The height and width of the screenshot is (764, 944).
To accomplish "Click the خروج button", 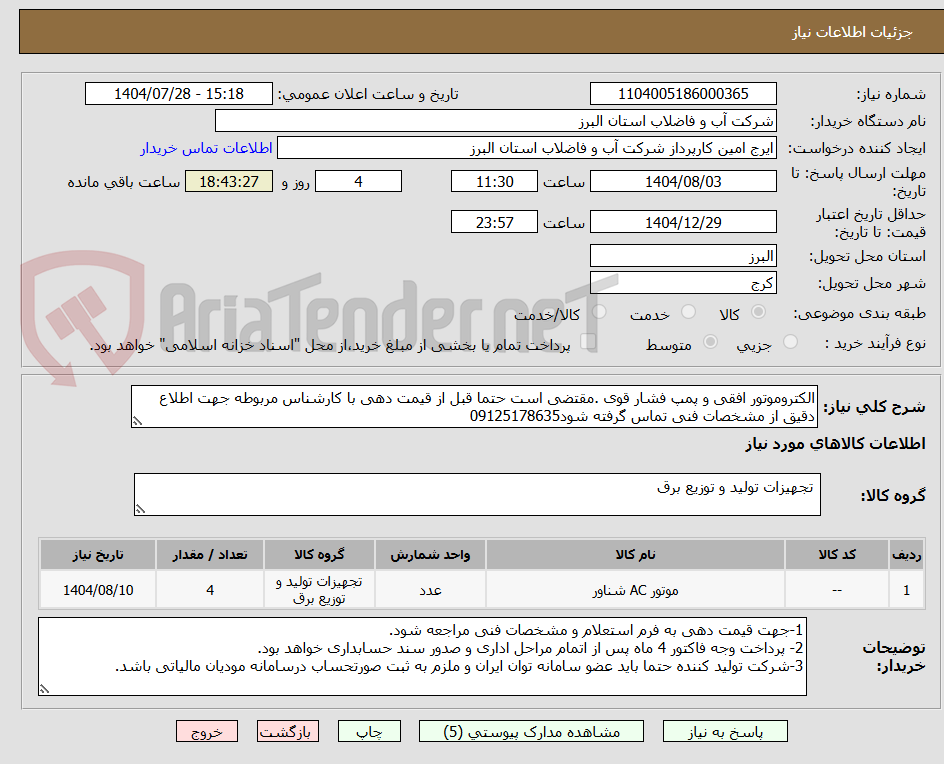I will [x=207, y=731].
